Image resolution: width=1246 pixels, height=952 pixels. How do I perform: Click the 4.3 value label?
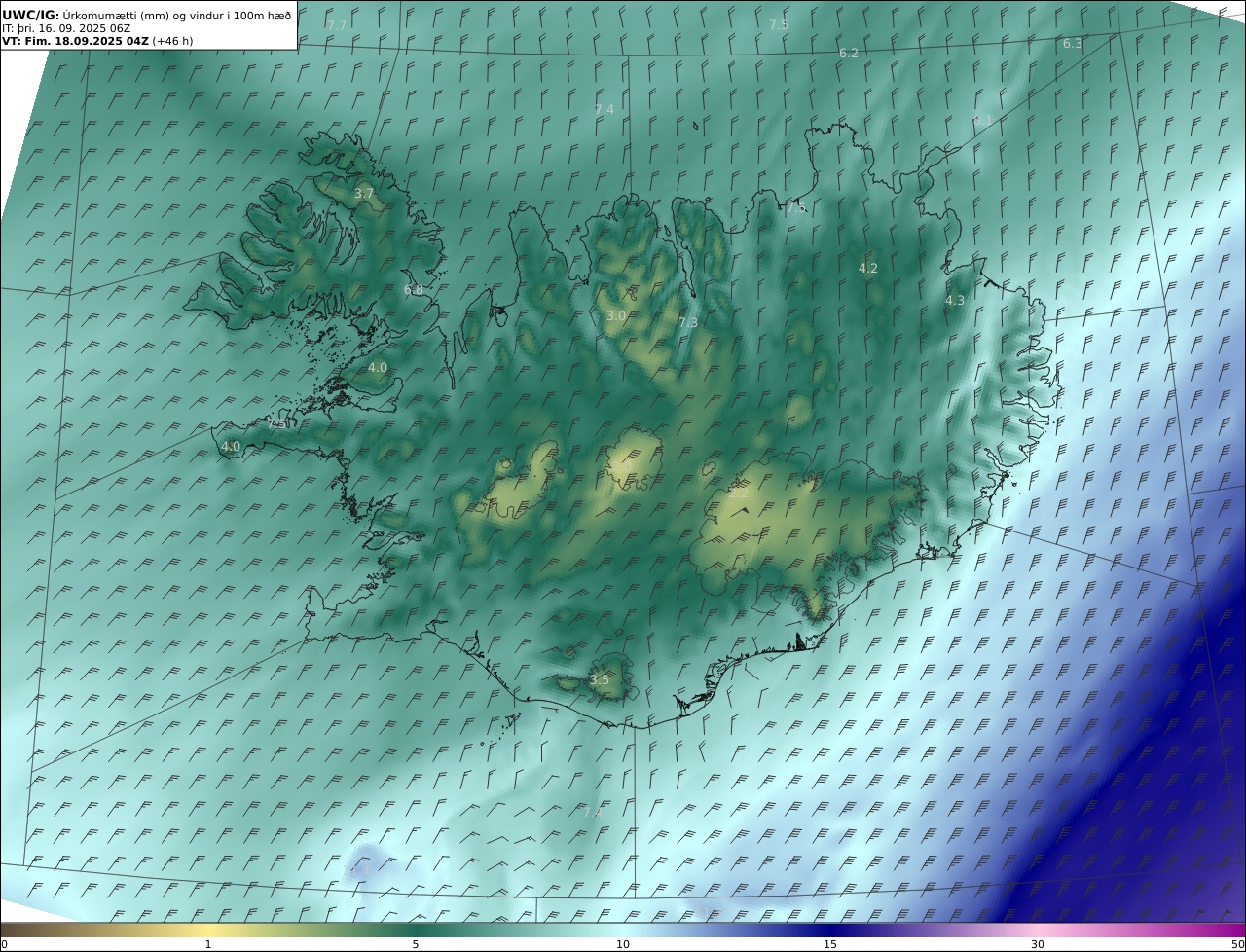(955, 301)
